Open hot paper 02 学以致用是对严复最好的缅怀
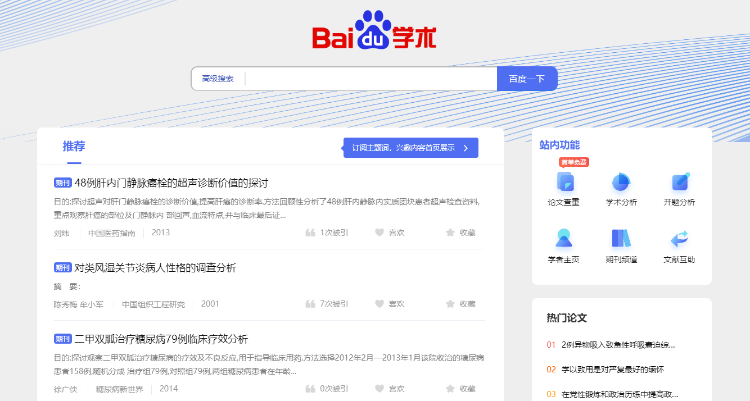This screenshot has width=750, height=401. click(x=612, y=369)
